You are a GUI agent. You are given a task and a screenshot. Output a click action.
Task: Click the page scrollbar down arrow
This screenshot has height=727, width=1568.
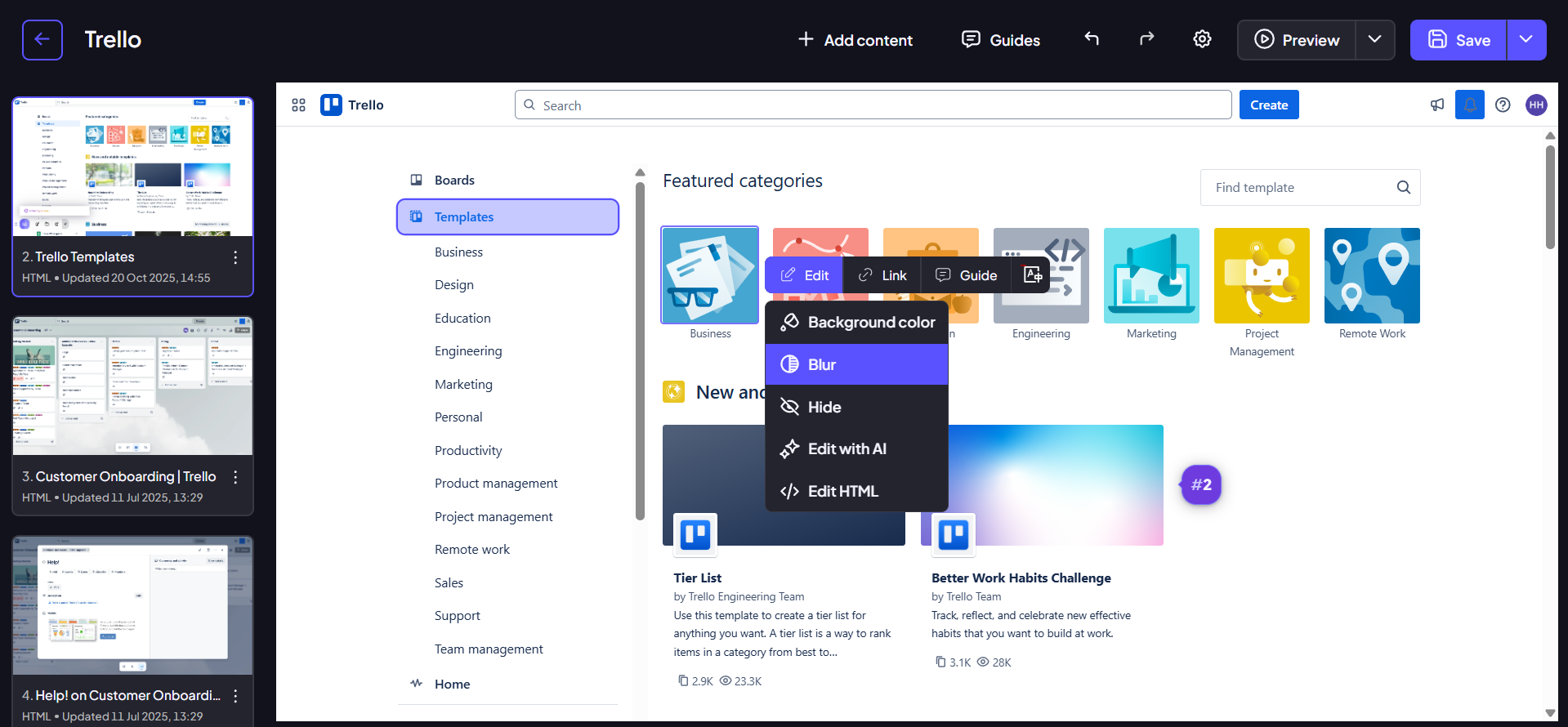click(1550, 712)
